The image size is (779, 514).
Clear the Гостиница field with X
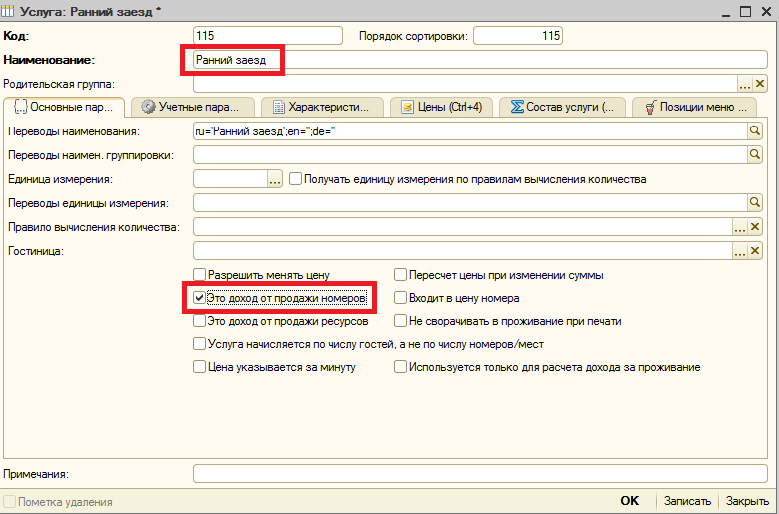pos(755,251)
